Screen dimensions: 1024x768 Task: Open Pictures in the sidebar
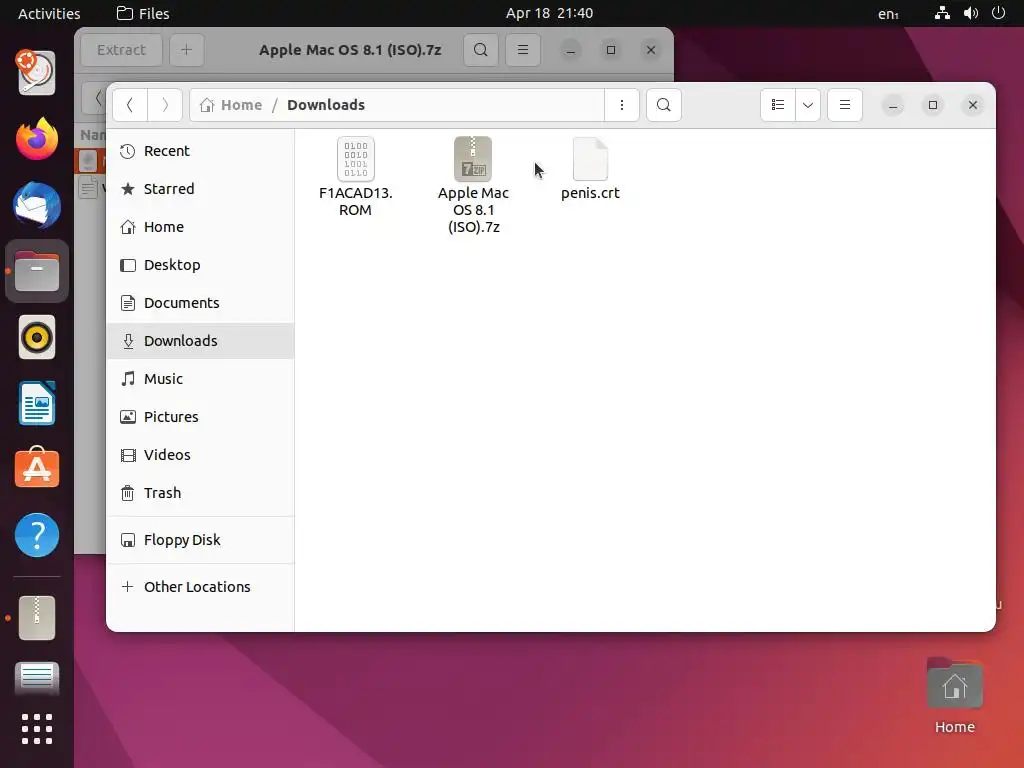click(200, 417)
